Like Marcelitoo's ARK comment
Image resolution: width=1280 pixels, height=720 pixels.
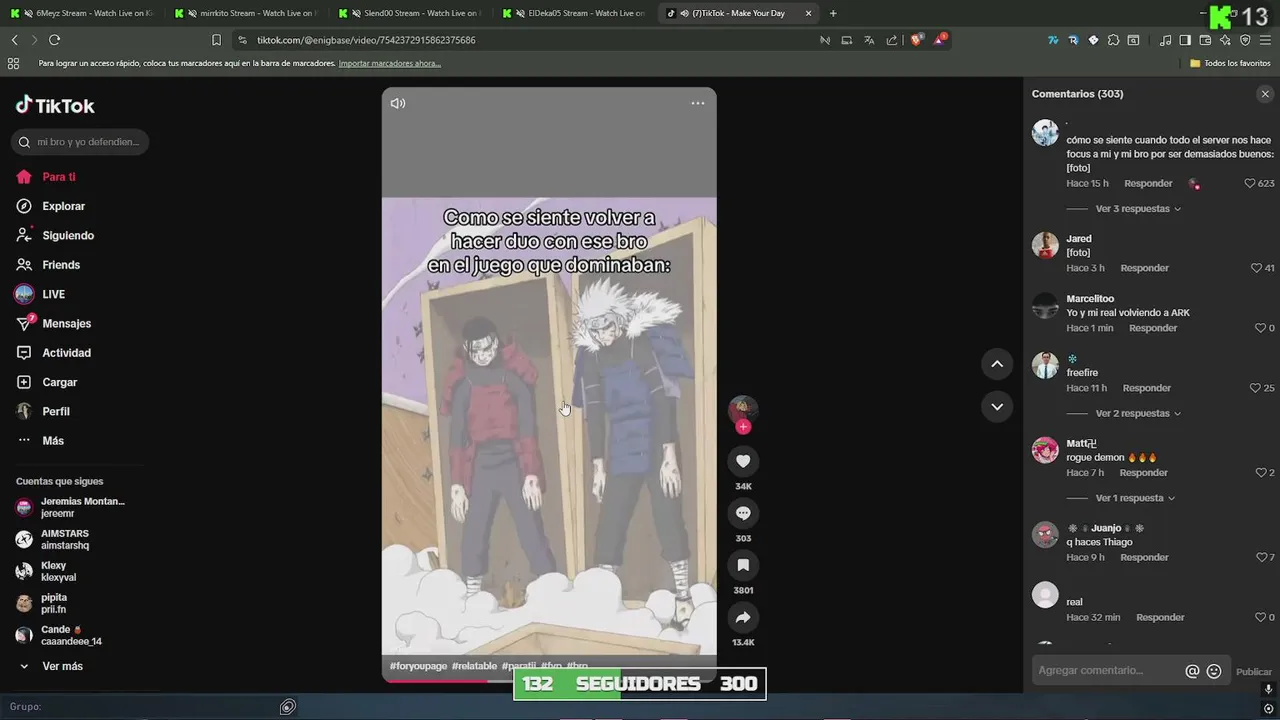(x=1260, y=328)
